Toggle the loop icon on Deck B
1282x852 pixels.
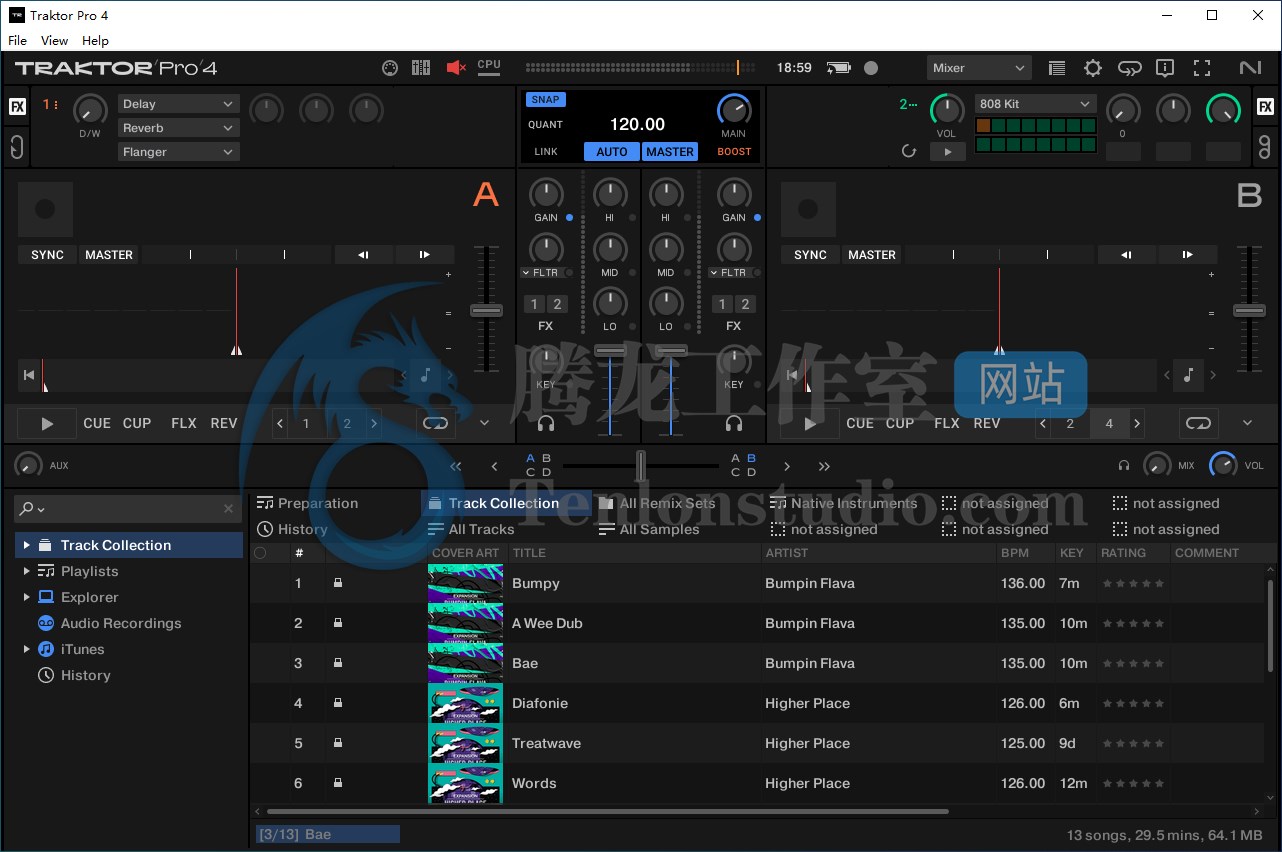1198,424
